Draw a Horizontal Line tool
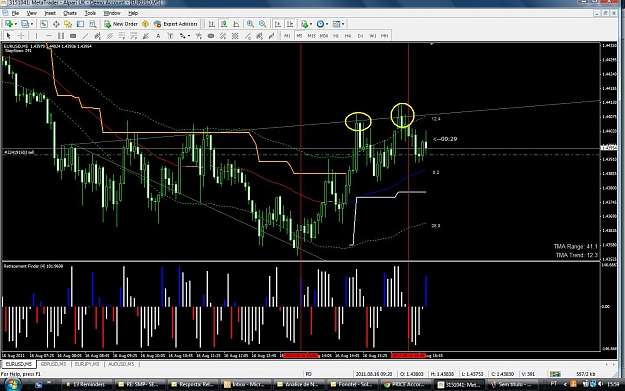Viewport: 625px width, 391px height. (x=49, y=36)
